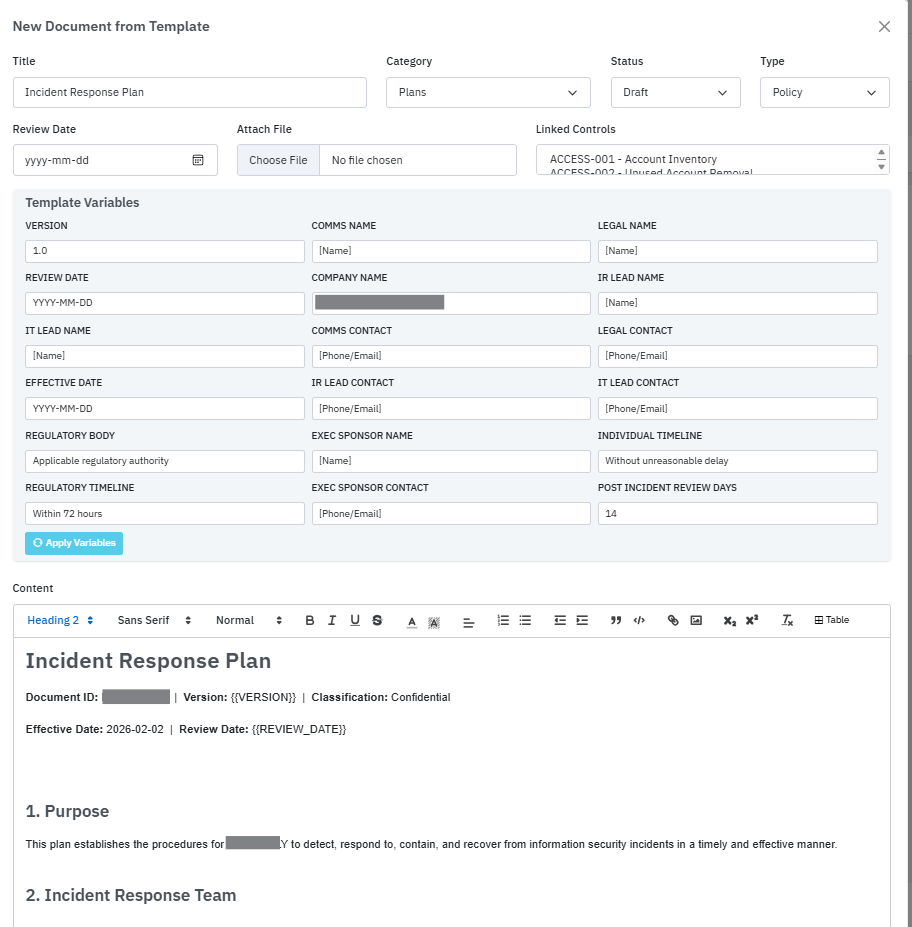
Task: Expand the Type dropdown showing Policy
Action: (824, 92)
